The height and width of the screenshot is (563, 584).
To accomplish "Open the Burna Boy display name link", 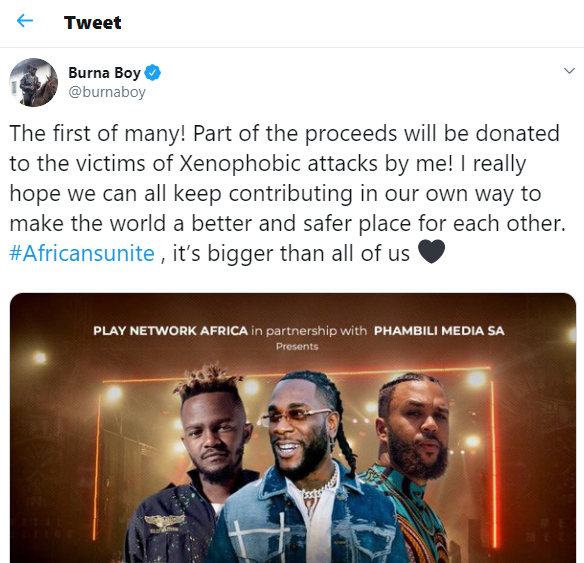I will (x=104, y=73).
